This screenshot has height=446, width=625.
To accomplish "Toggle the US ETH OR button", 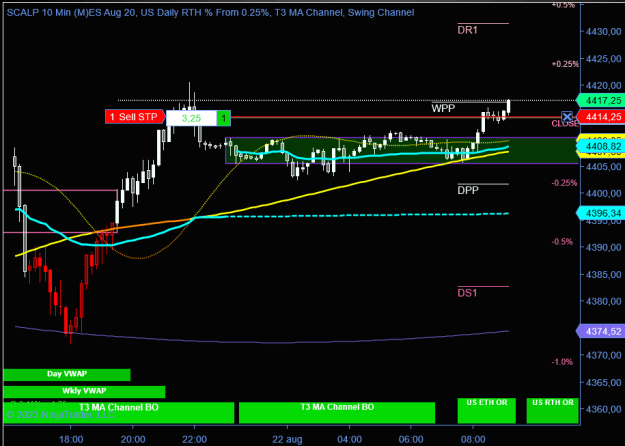I will coord(486,411).
